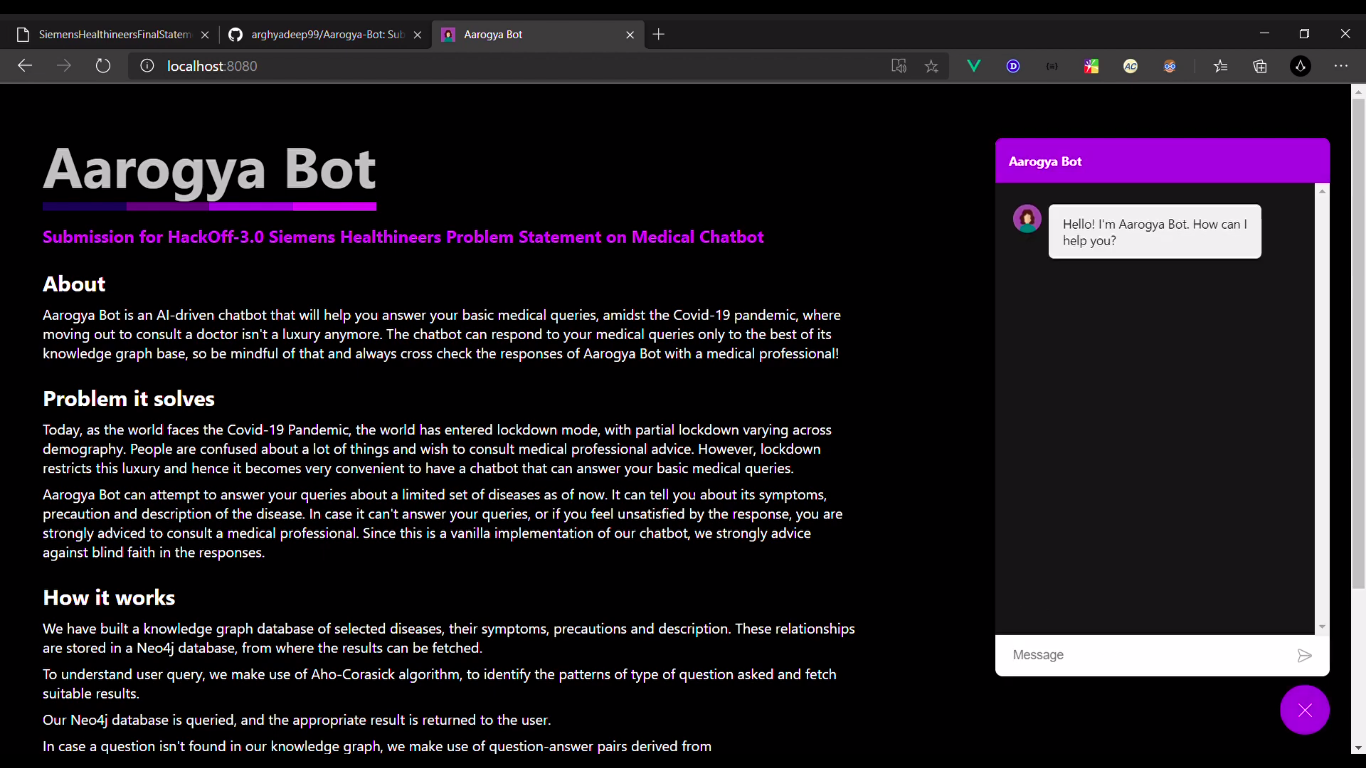The image size is (1366, 768).
Task: Click the page vertical scrollbar thumb
Action: click(x=1358, y=345)
